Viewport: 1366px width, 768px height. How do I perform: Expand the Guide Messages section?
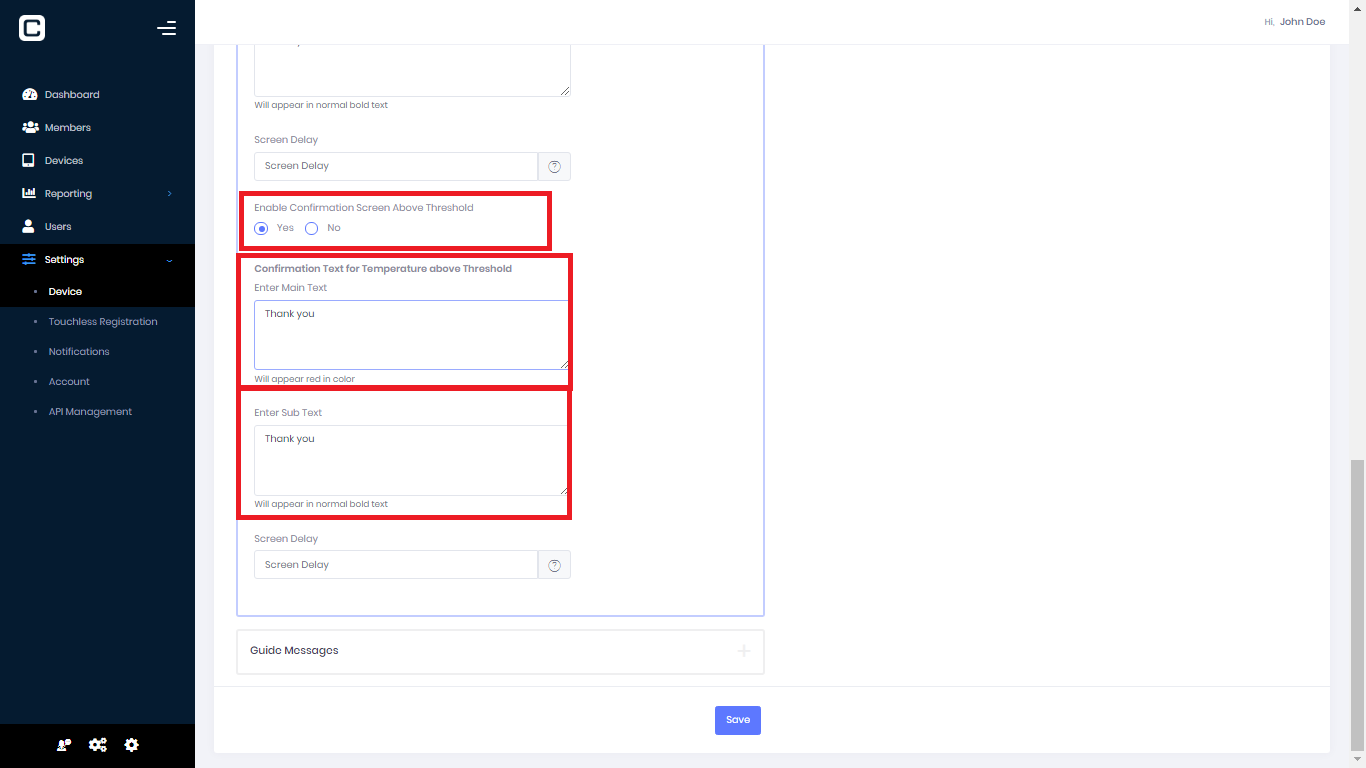click(x=744, y=651)
